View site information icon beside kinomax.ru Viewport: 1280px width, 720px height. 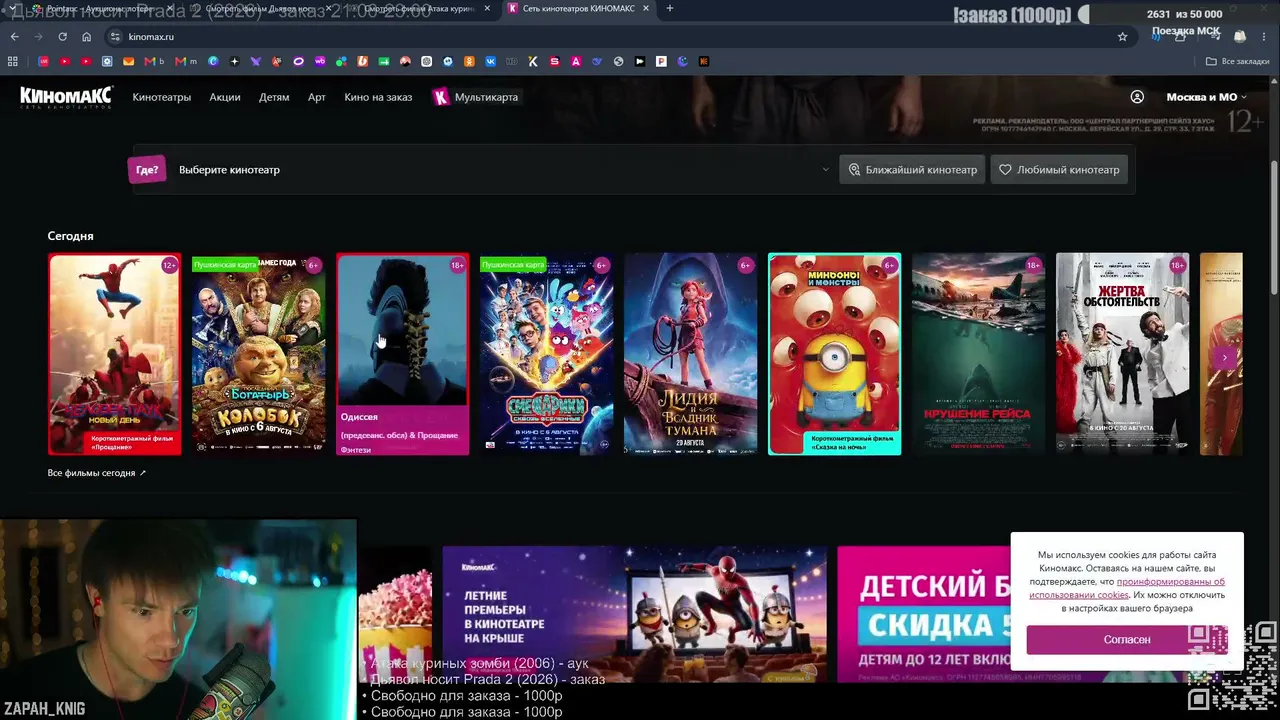116,37
